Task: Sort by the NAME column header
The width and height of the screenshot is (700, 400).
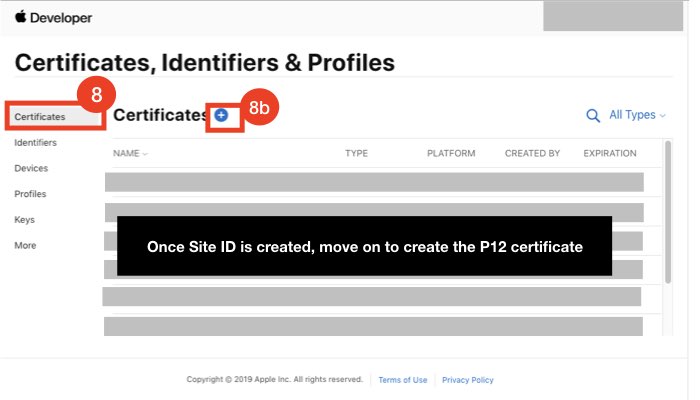Action: (130, 153)
